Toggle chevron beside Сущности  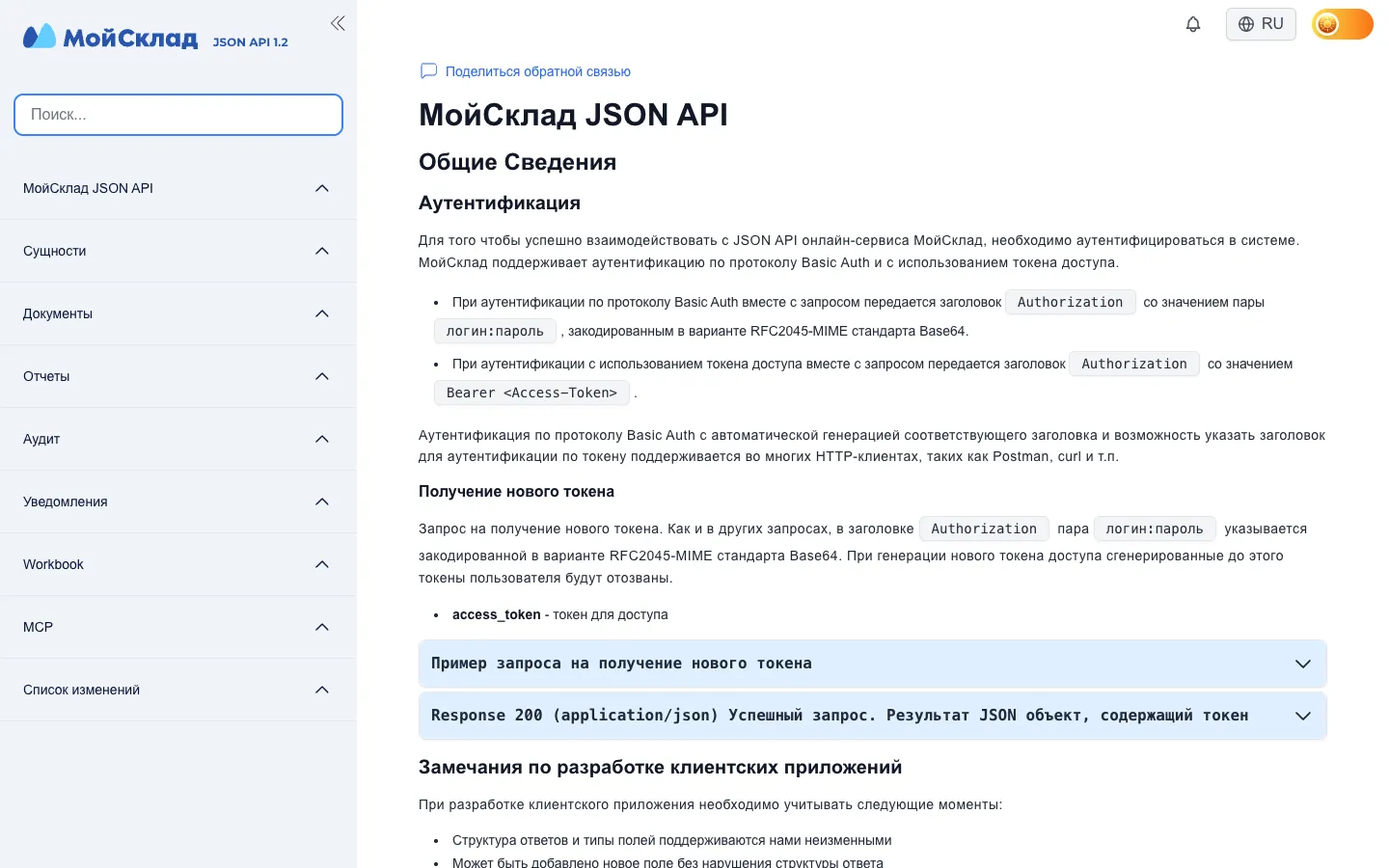322,251
